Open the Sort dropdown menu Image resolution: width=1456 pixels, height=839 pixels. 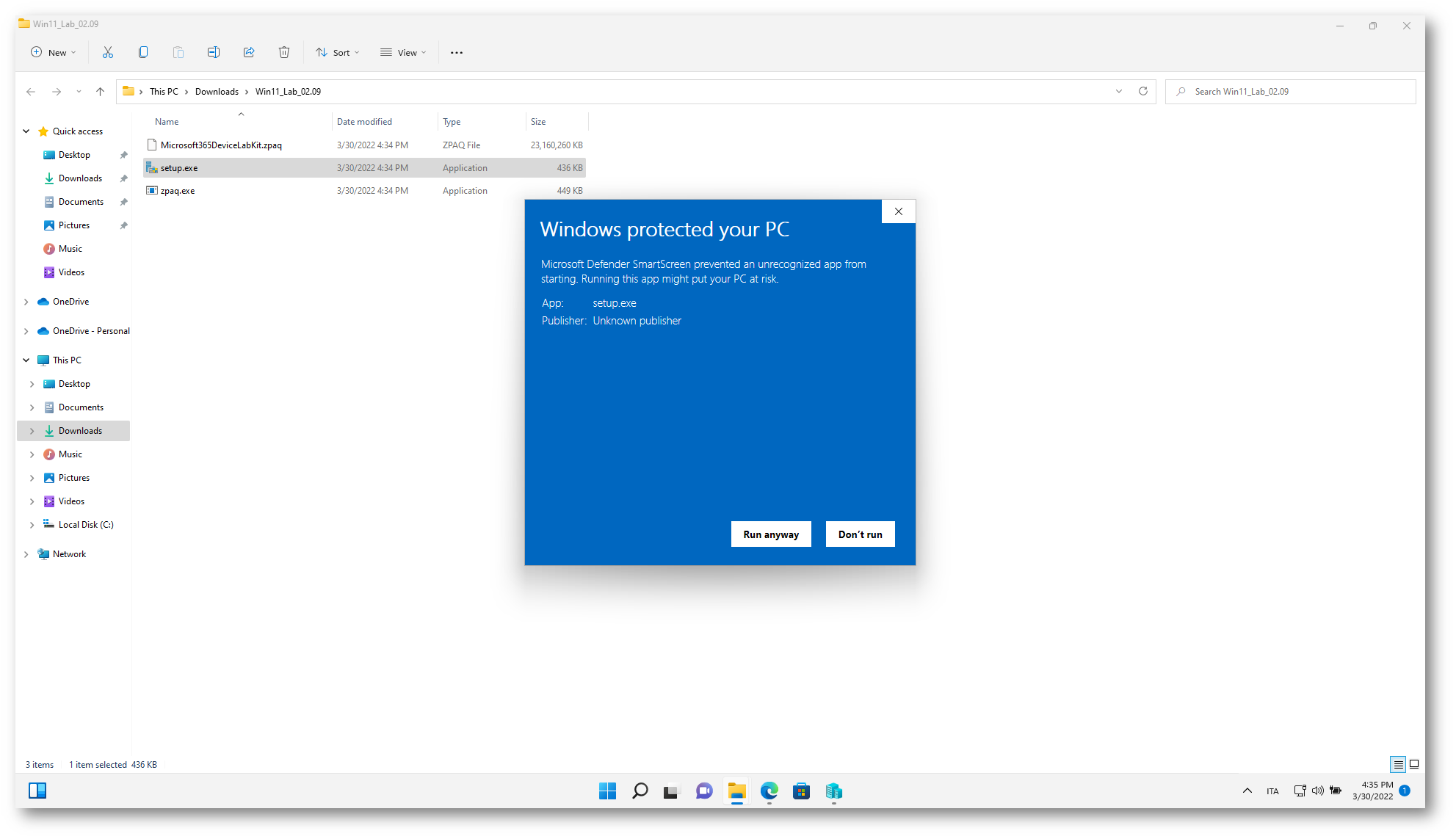[338, 53]
